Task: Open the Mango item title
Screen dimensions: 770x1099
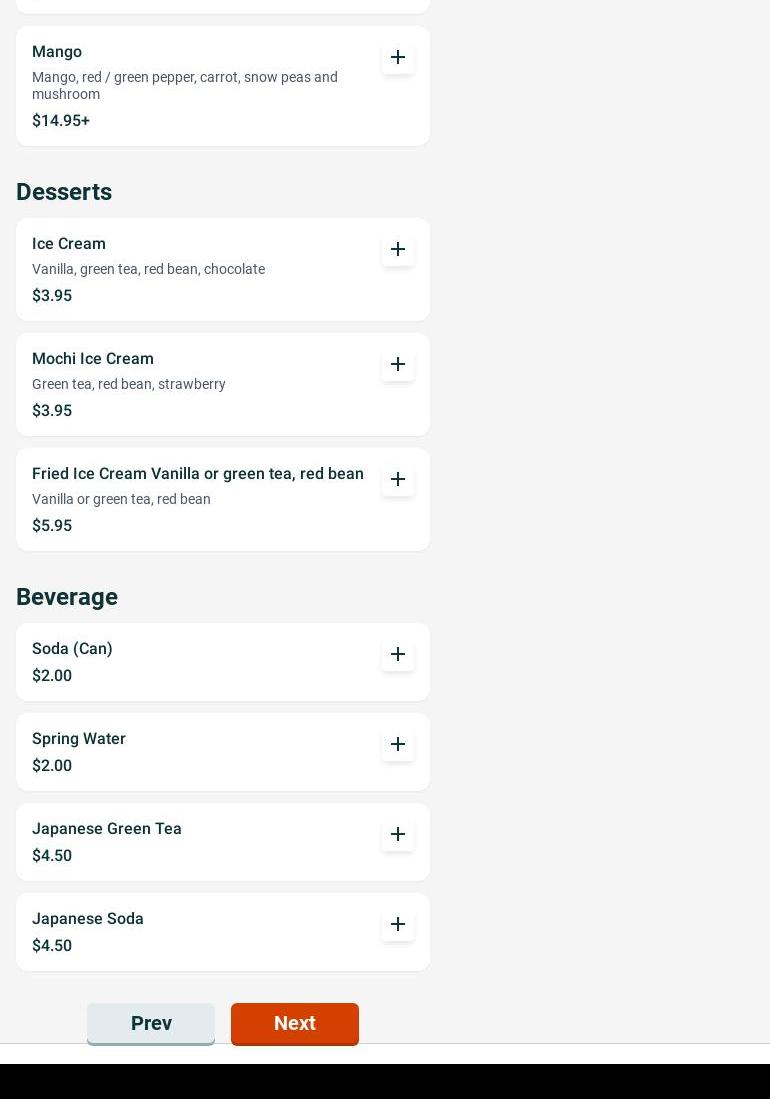Action: pyautogui.click(x=57, y=52)
